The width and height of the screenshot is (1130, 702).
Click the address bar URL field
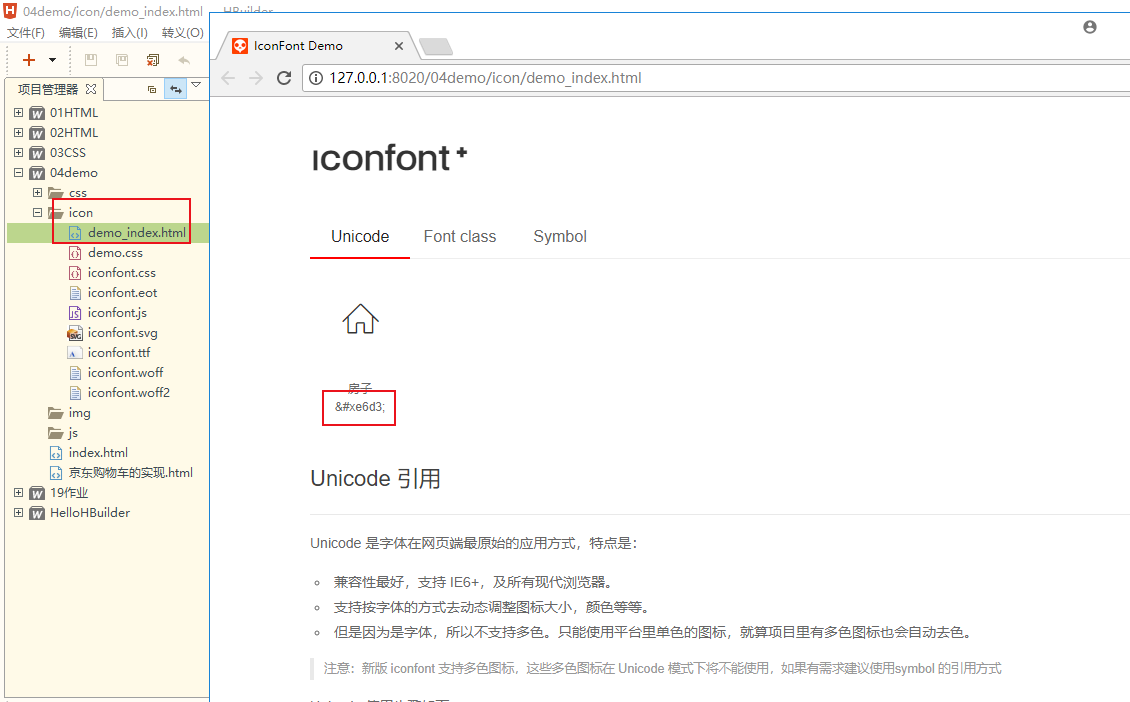(717, 78)
